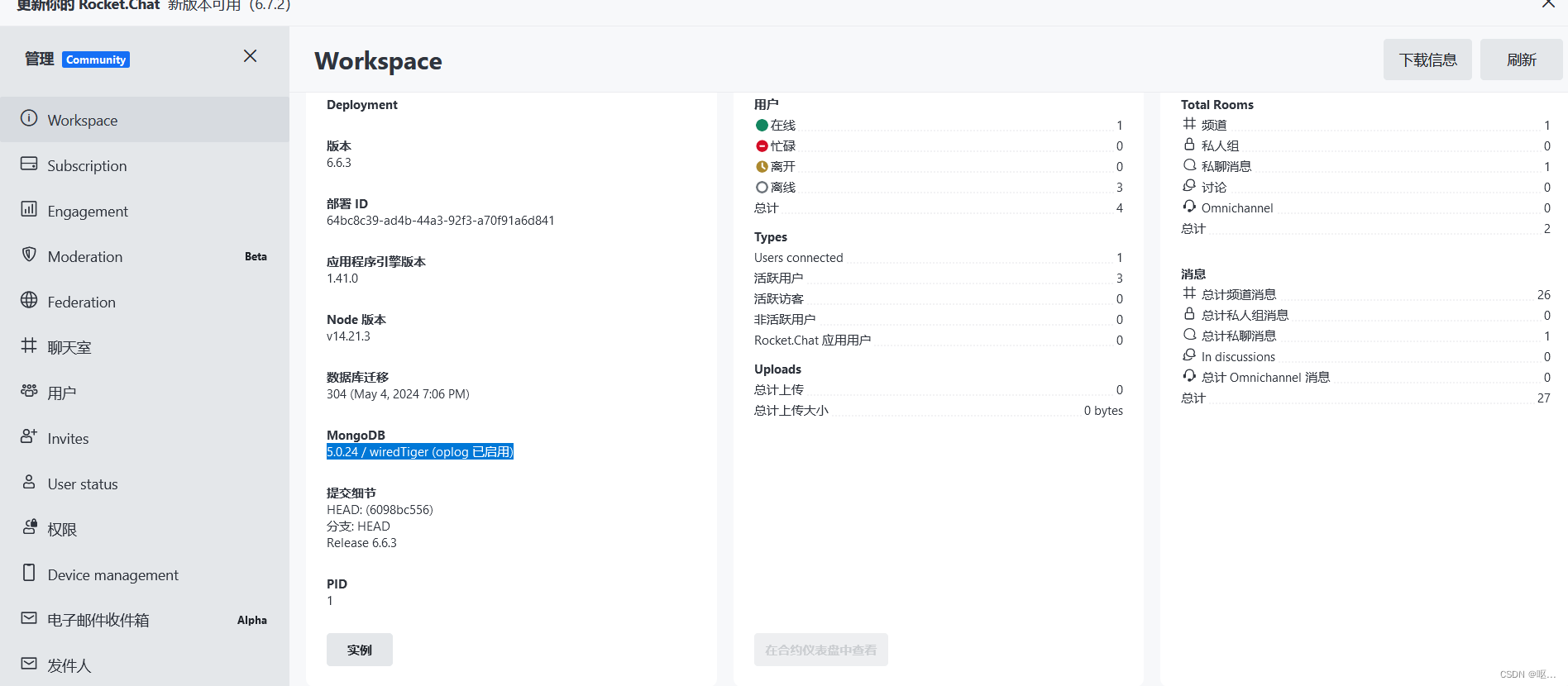Click the 总计私人组消息 lock icon
Viewport: 1568px width, 686px height.
[x=1189, y=314]
